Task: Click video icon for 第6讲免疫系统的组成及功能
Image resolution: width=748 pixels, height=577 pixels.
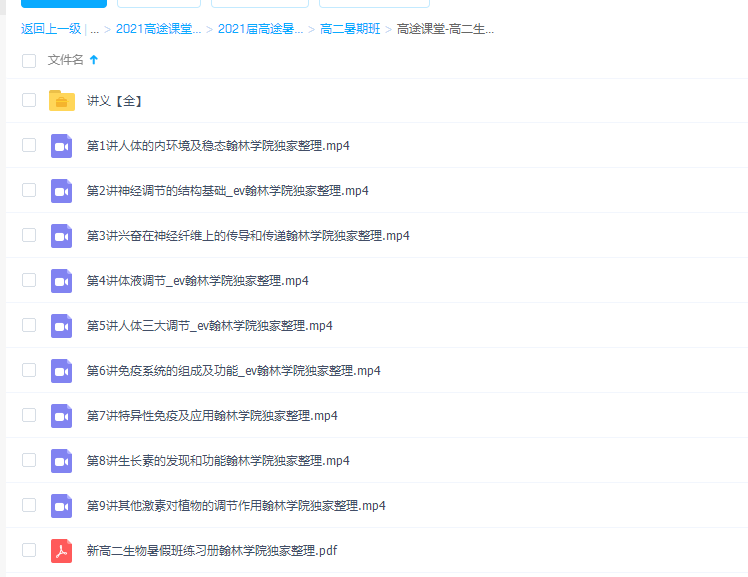Action: [62, 370]
